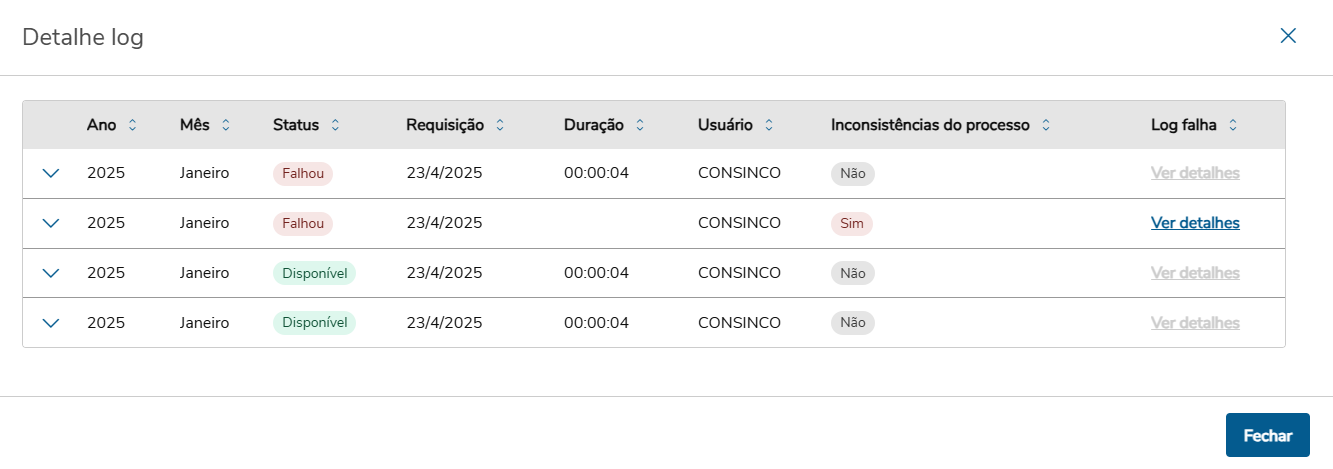The image size is (1333, 469).
Task: Expand the fourth log row chevron
Action: pyautogui.click(x=52, y=323)
